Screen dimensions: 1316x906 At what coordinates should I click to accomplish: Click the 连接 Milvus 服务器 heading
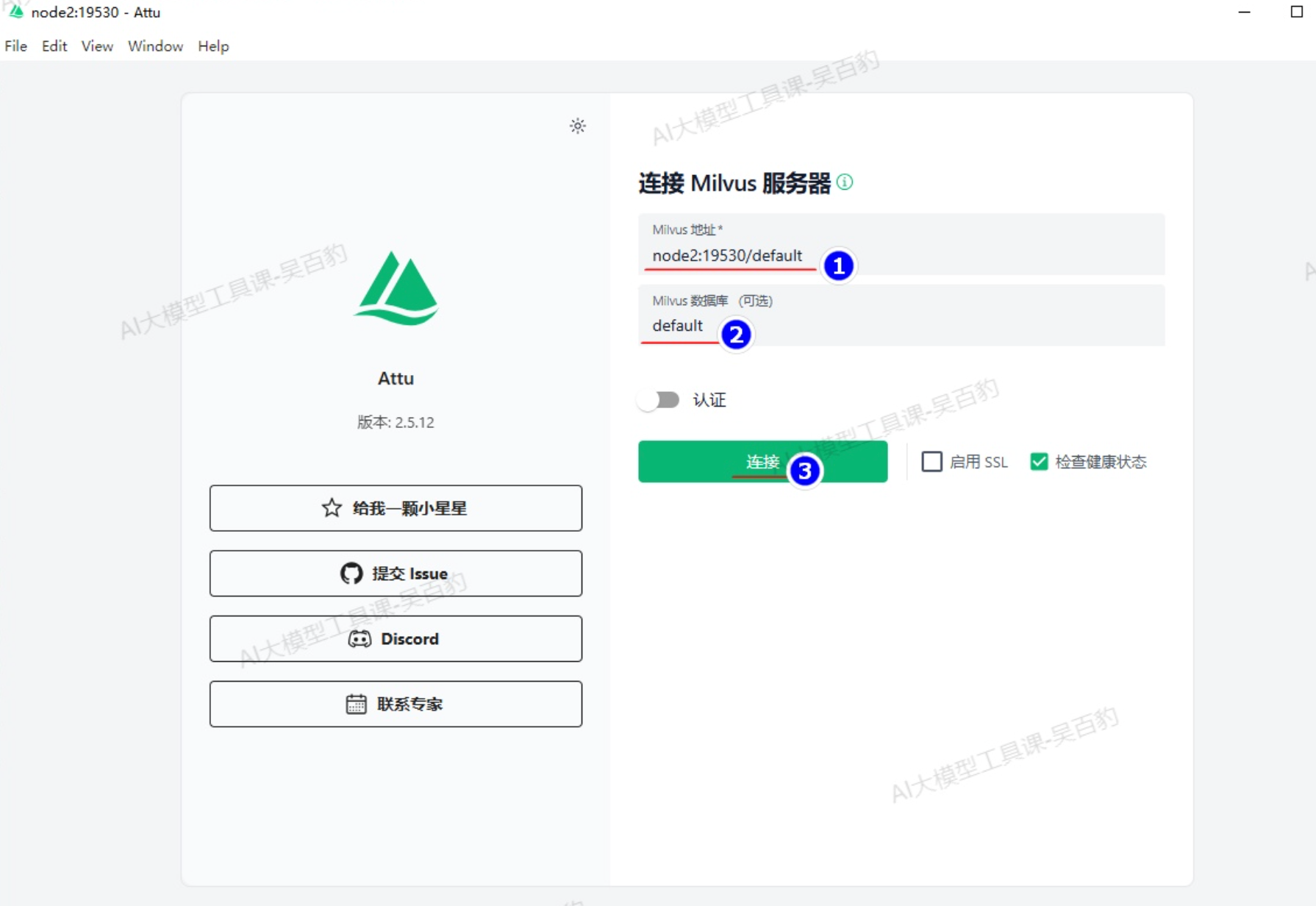734,182
